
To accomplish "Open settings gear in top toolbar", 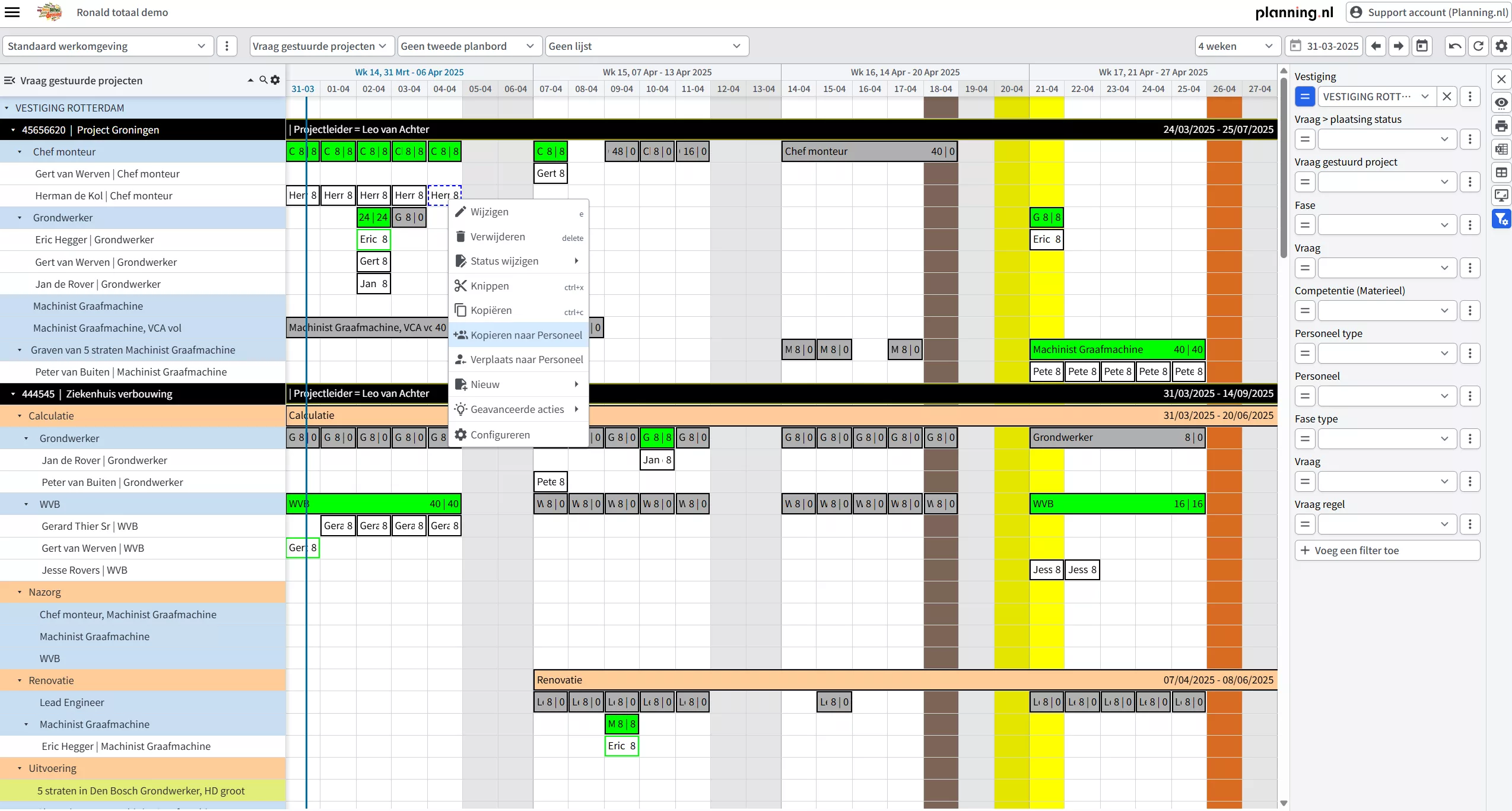I will coord(1501,46).
